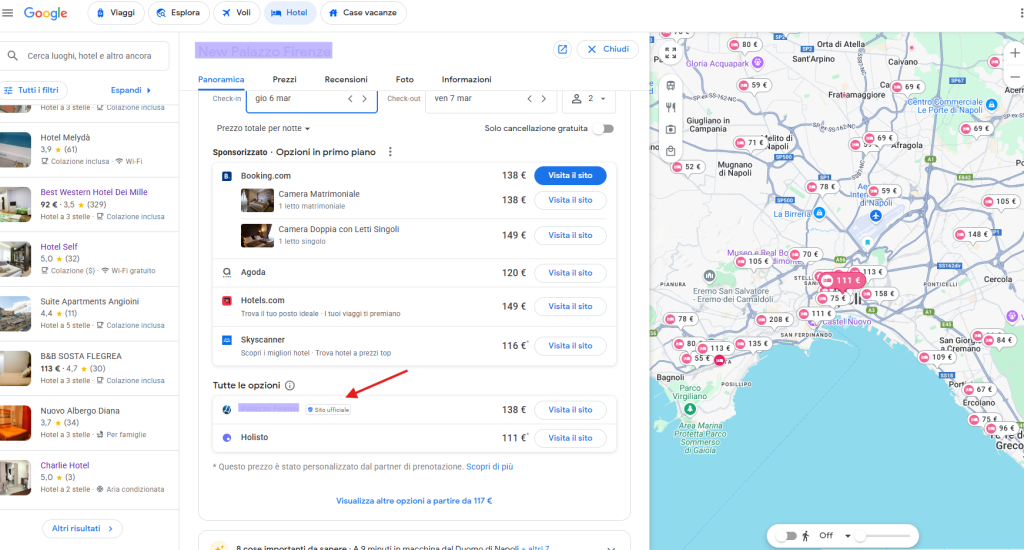Open the Foto tab
Image resolution: width=1024 pixels, height=550 pixels.
coord(404,80)
